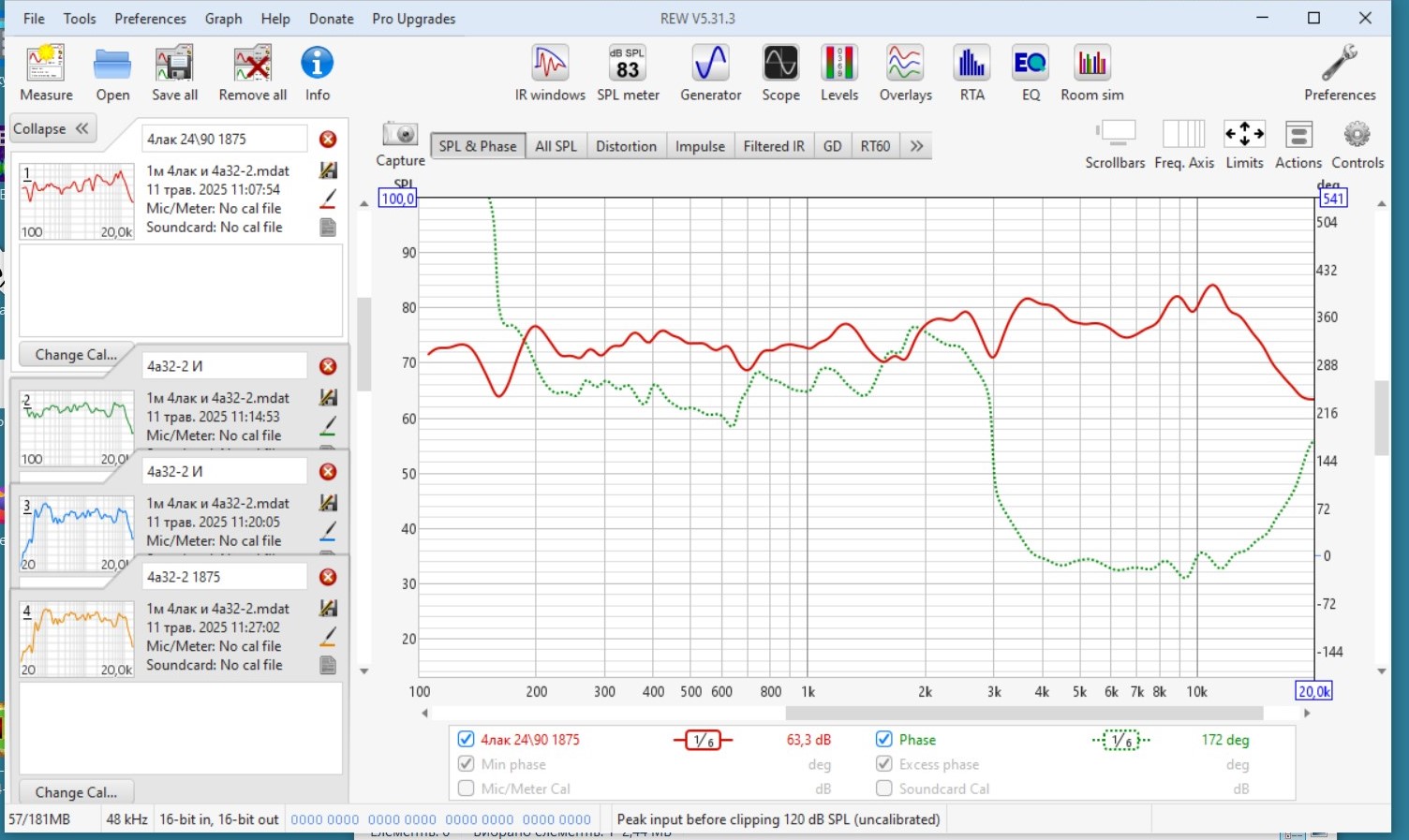Open Phase trace 1/6 smoothing selector
The width and height of the screenshot is (1409, 840).
click(x=1120, y=741)
